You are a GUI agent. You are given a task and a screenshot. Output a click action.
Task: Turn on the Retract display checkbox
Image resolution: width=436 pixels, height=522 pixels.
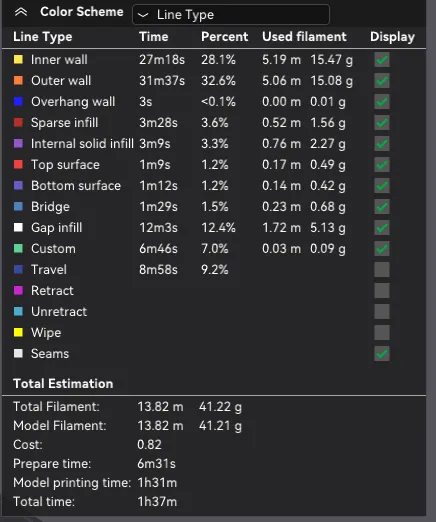[x=382, y=291]
